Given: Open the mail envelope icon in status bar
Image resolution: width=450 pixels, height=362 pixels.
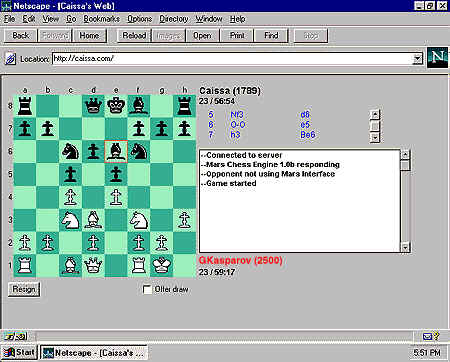Looking at the screenshot, I should [427, 336].
